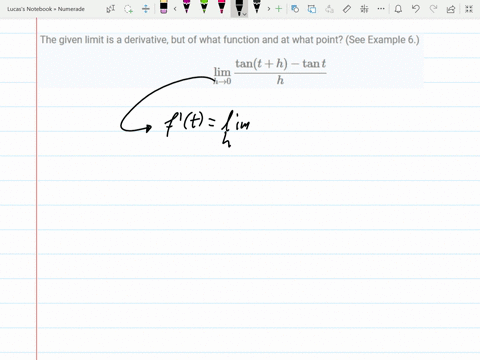
Task: Open the math assistant icon
Action: 364,9
